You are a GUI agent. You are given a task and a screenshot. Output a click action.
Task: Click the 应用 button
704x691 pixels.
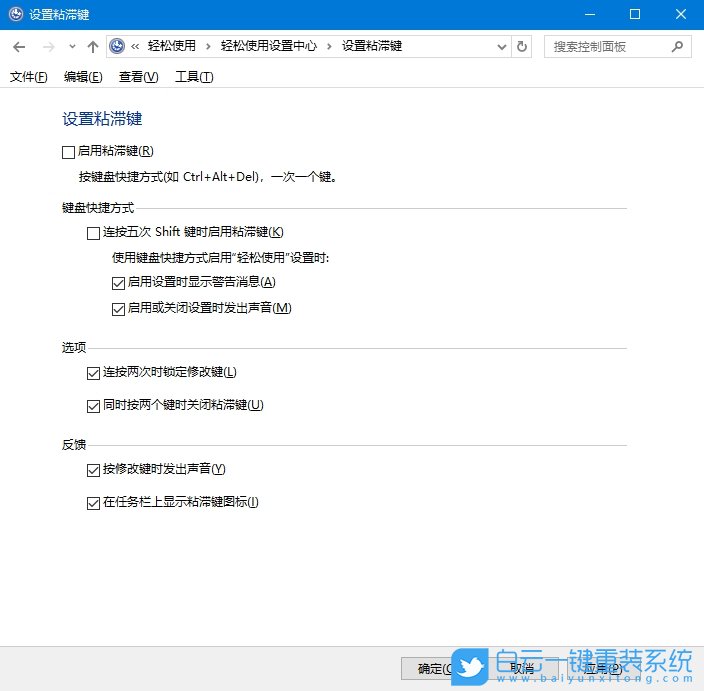(604, 669)
